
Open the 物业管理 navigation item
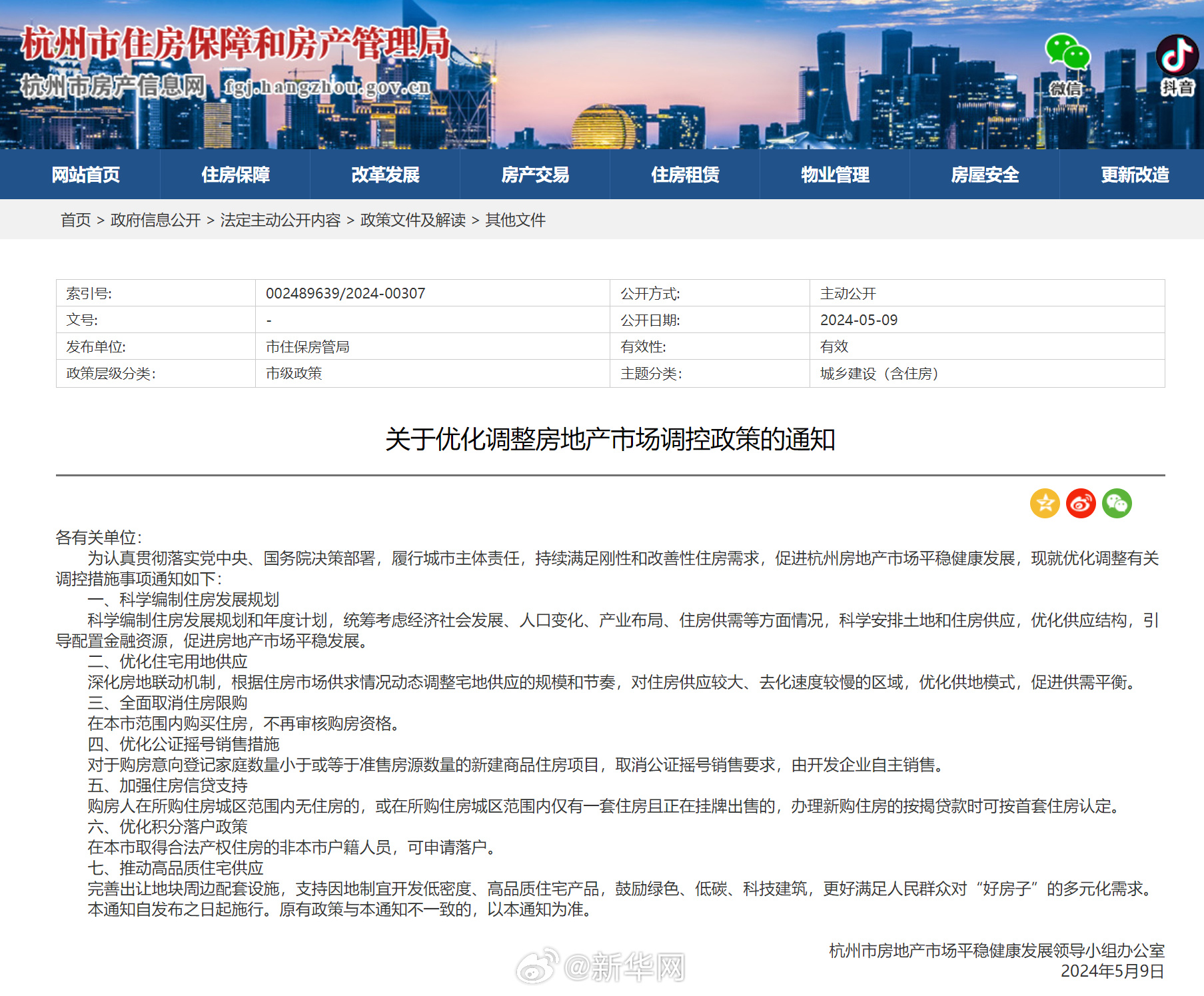[x=835, y=175]
